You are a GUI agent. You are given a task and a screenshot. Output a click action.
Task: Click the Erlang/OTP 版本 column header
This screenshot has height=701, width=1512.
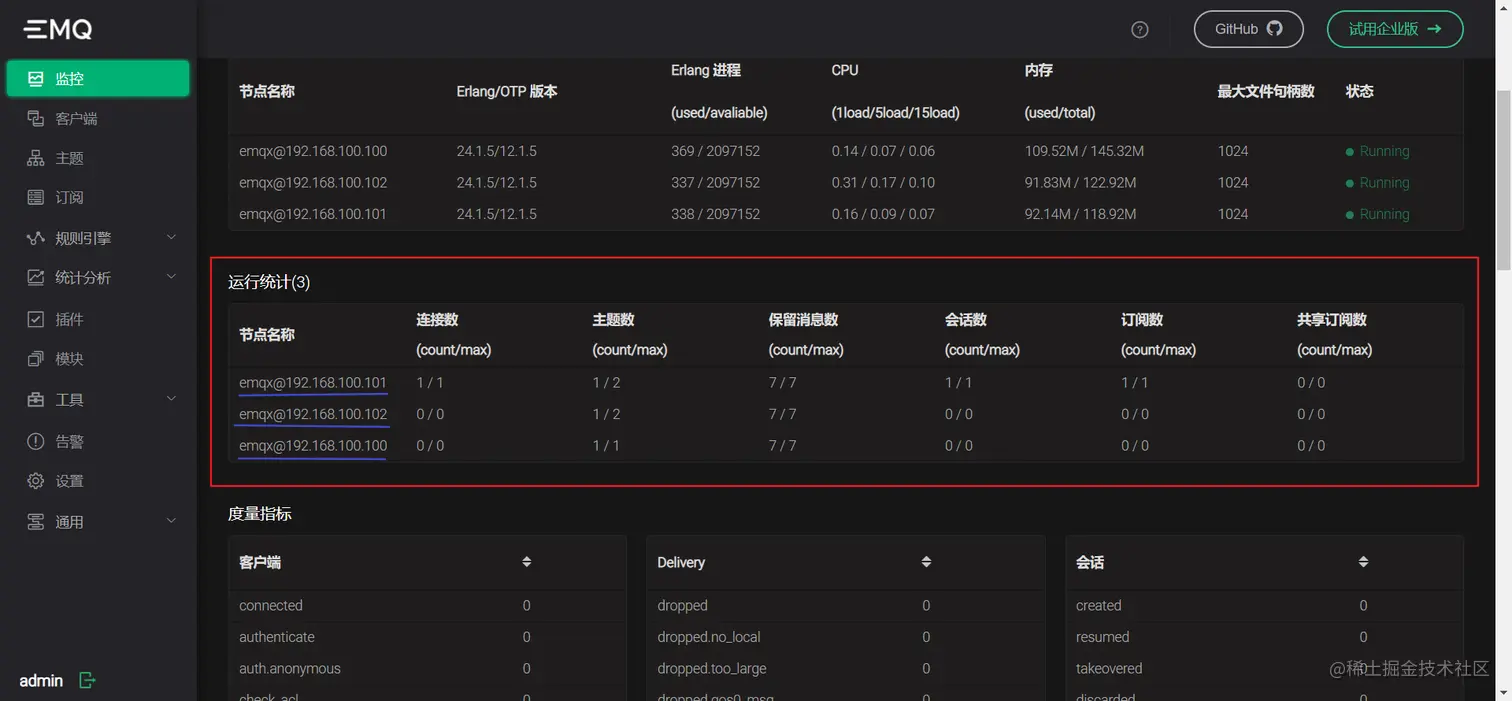coord(507,91)
